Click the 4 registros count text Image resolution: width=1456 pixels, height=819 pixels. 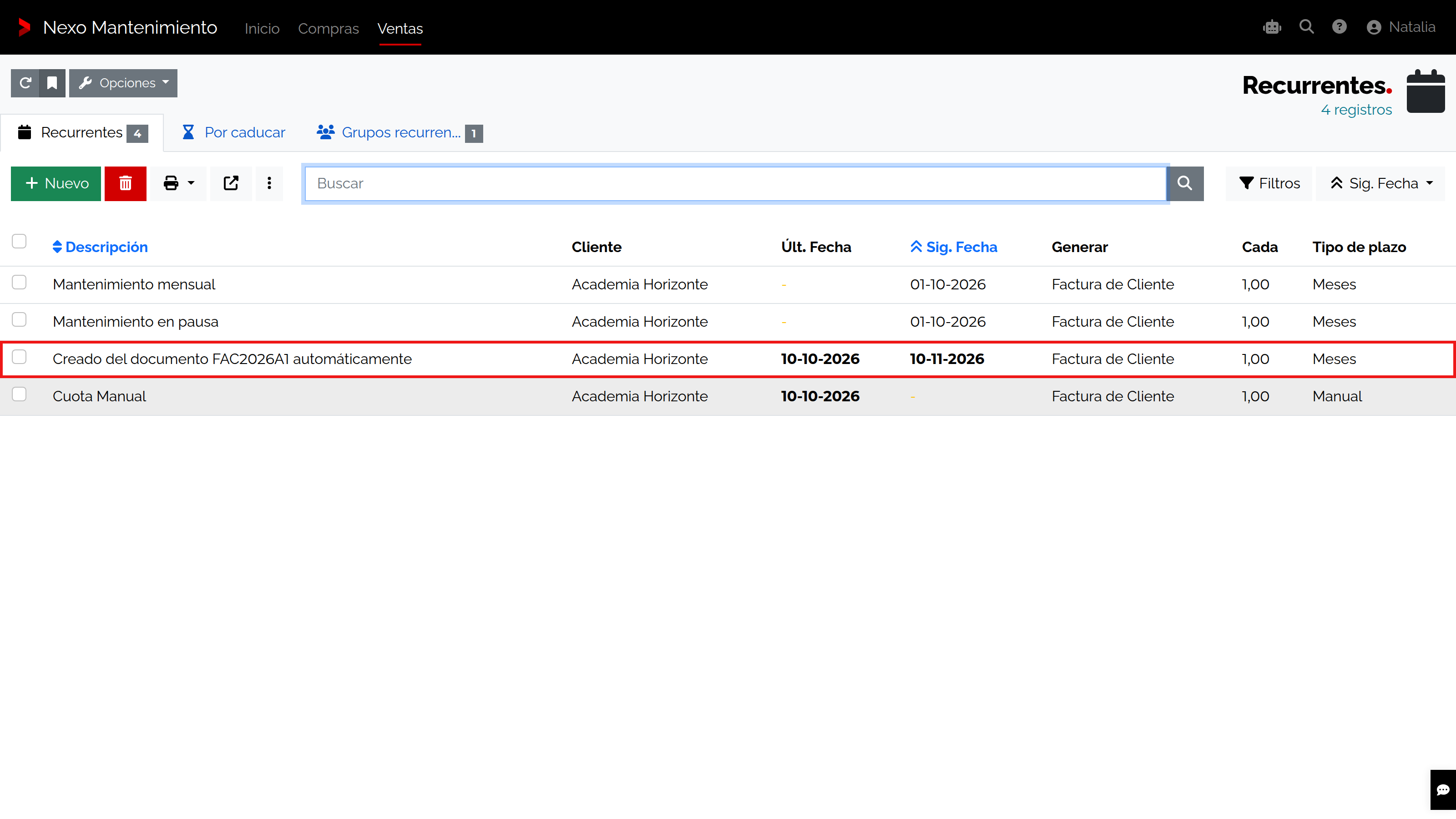1356,110
